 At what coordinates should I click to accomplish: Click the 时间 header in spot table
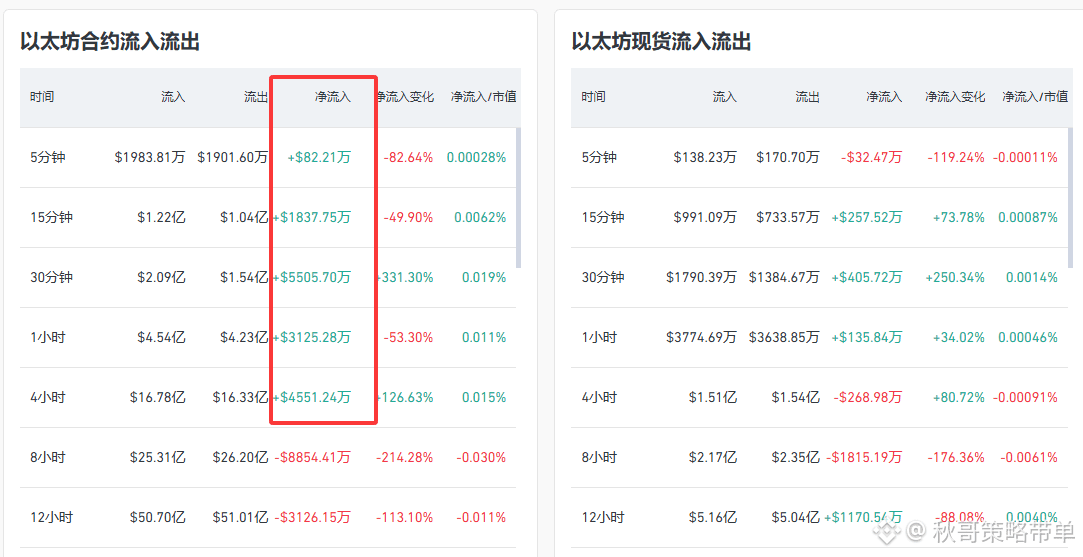[x=593, y=97]
